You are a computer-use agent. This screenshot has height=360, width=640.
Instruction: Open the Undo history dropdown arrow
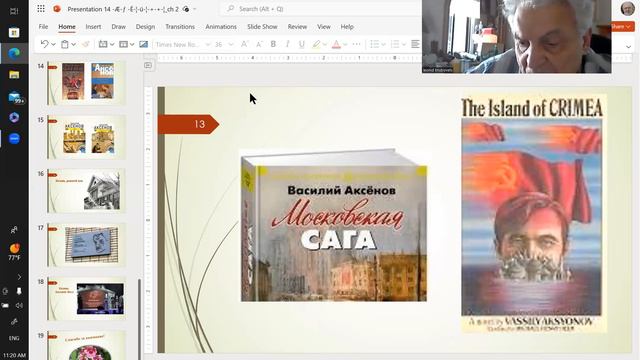tap(53, 44)
